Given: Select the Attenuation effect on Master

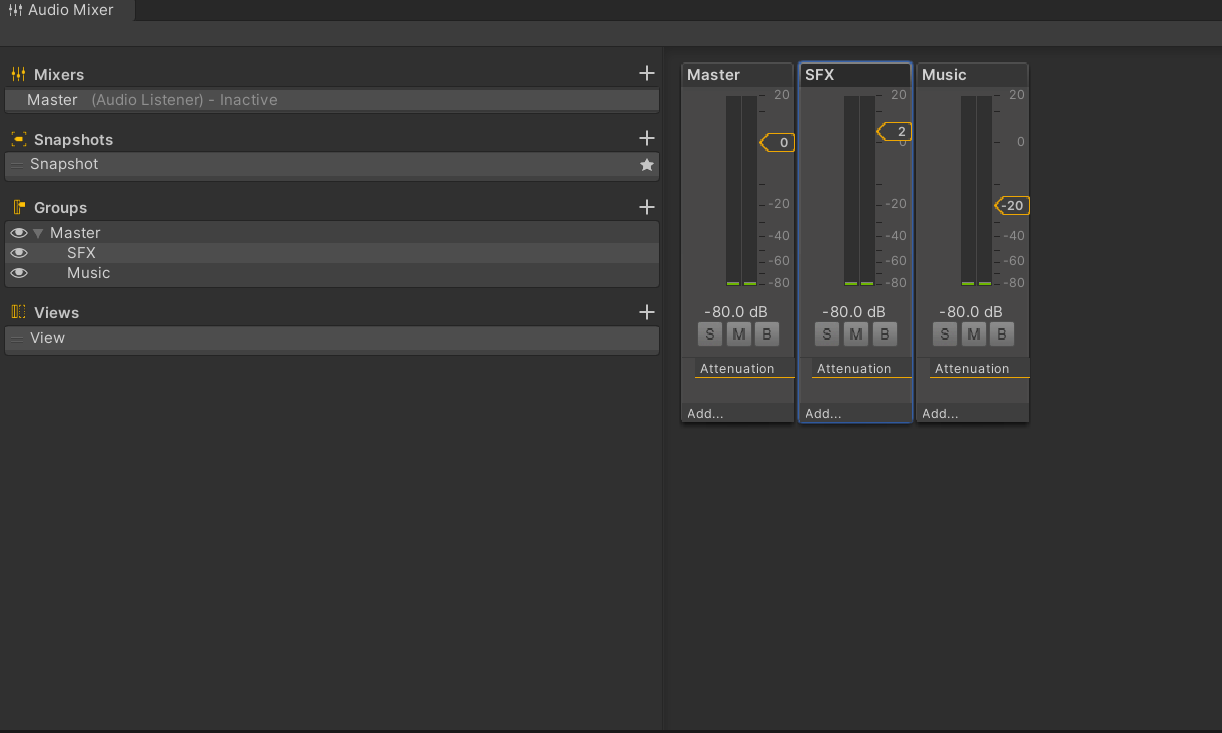Looking at the screenshot, I should pyautogui.click(x=737, y=369).
